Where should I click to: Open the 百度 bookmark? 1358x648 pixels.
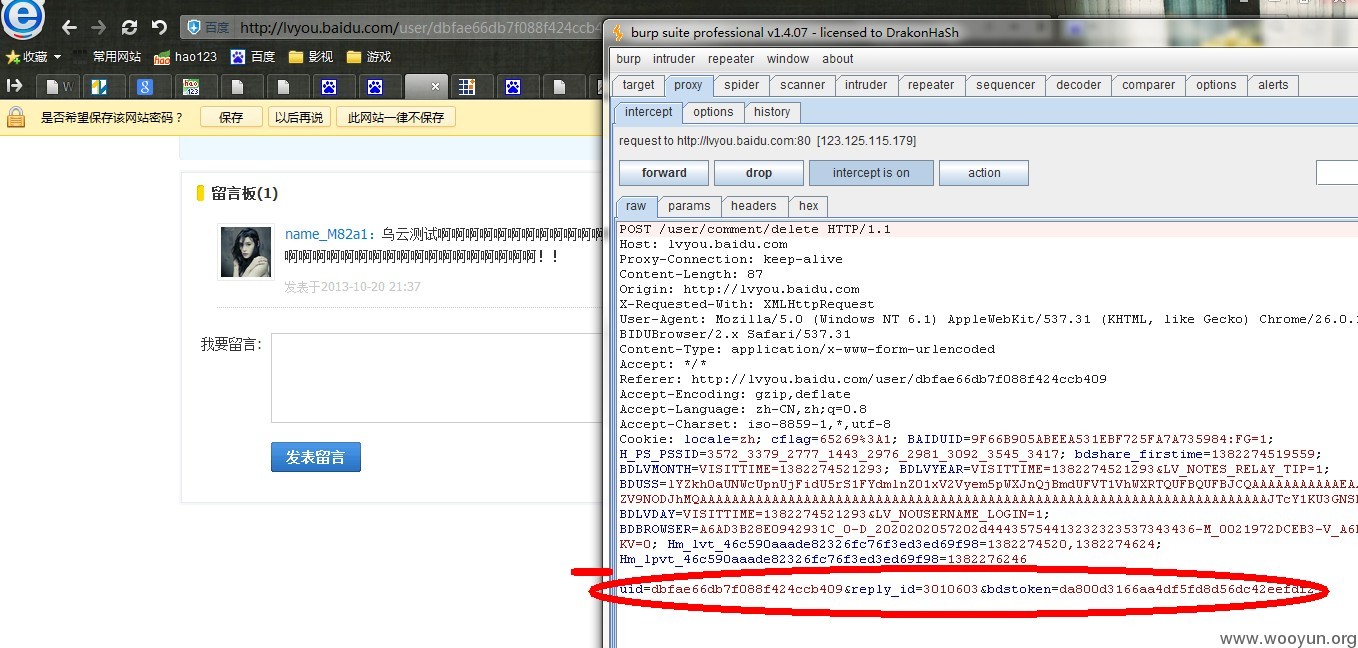(253, 57)
